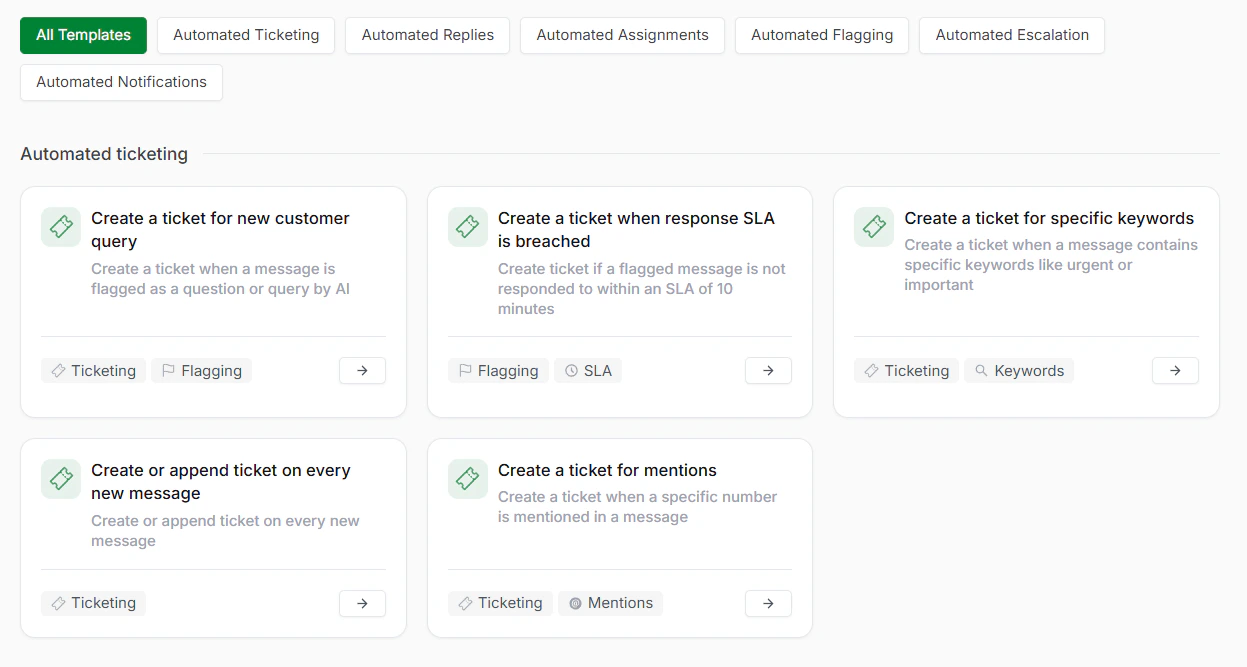The width and height of the screenshot is (1247, 667).
Task: Select Automated Notifications filter
Action: coord(121,82)
